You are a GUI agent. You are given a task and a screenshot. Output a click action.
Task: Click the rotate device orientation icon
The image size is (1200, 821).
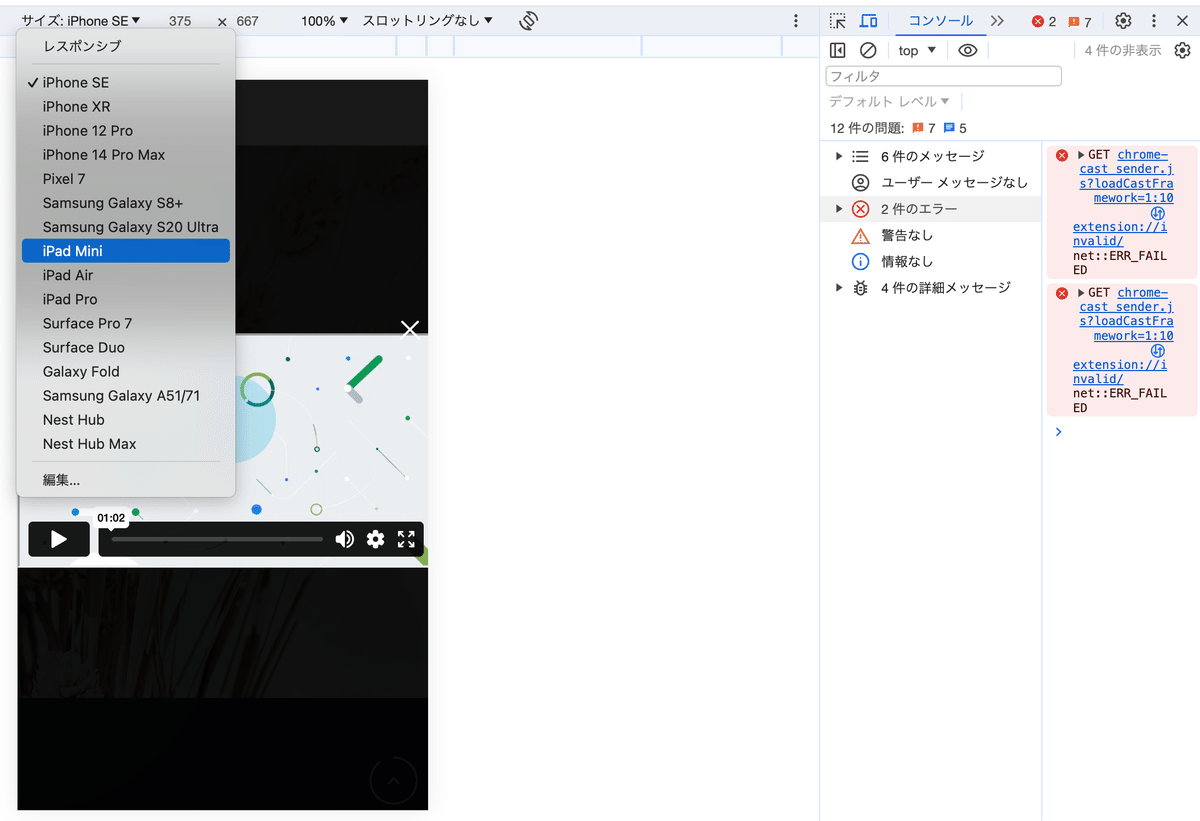tap(529, 21)
